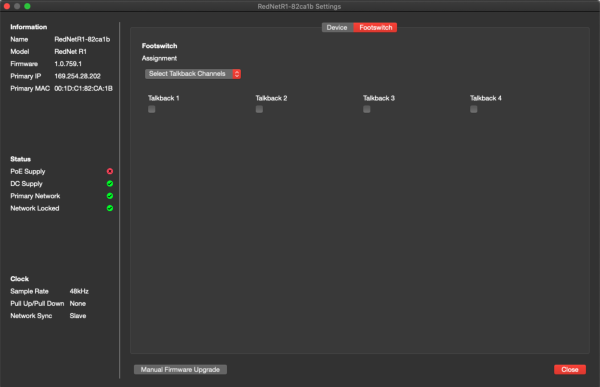Click the DC Supply green check icon
Screen dimensions: 600x387
coord(110,183)
